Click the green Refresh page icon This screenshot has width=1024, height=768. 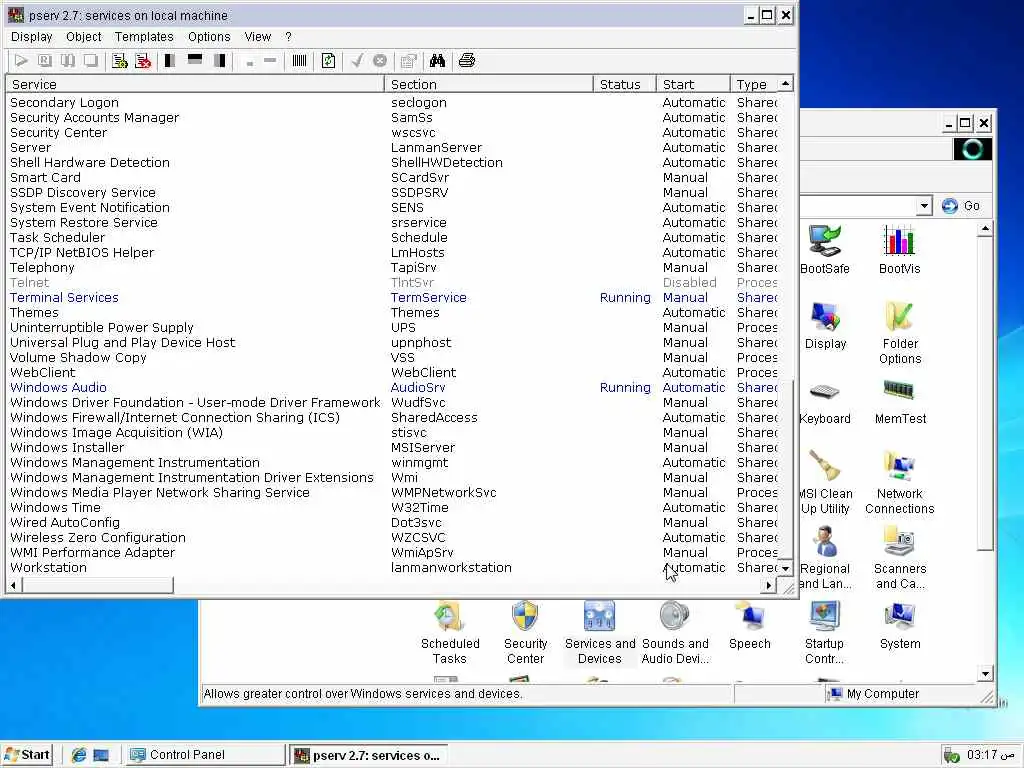[x=328, y=61]
